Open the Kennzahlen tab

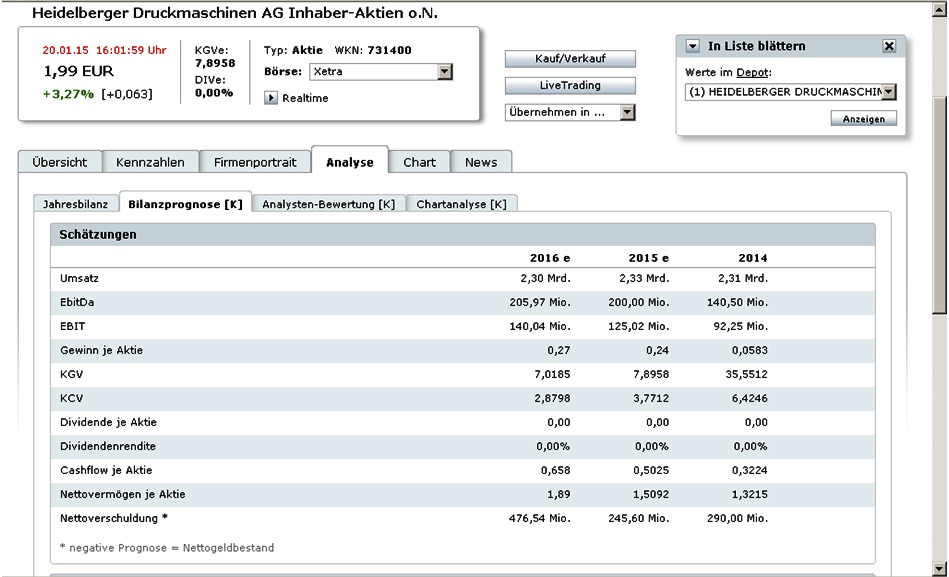[149, 162]
